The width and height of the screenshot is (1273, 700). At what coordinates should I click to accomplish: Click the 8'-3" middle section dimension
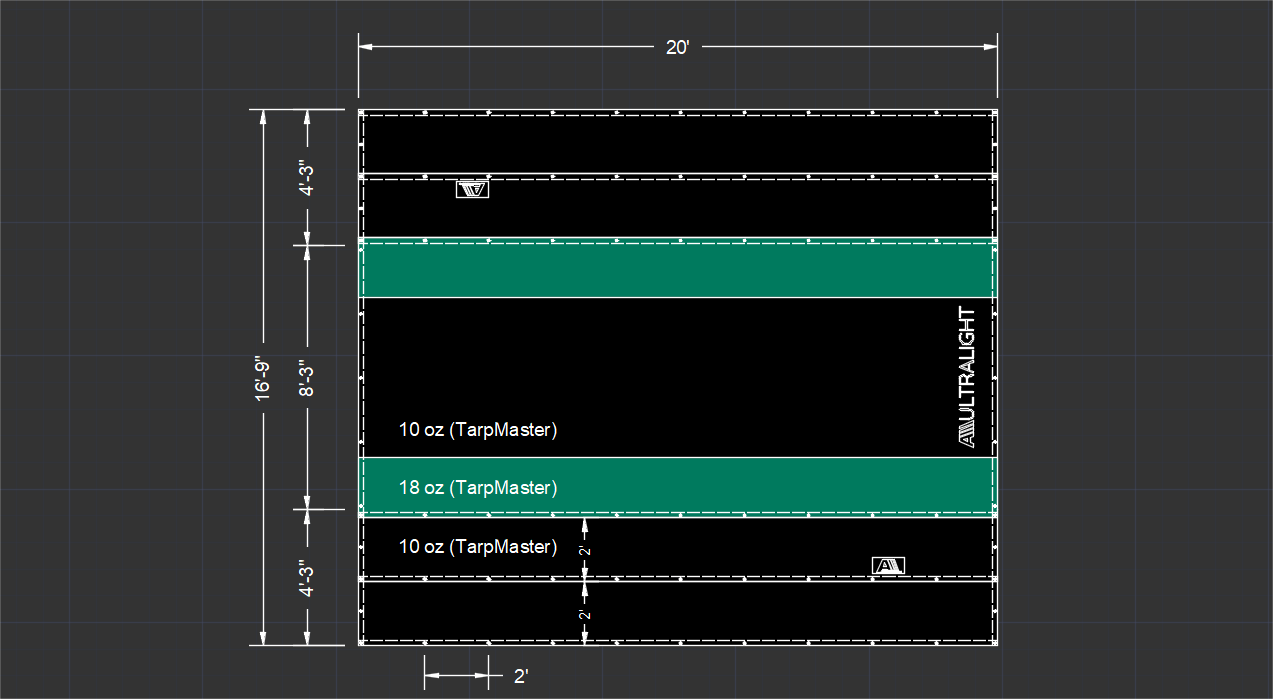pyautogui.click(x=308, y=378)
